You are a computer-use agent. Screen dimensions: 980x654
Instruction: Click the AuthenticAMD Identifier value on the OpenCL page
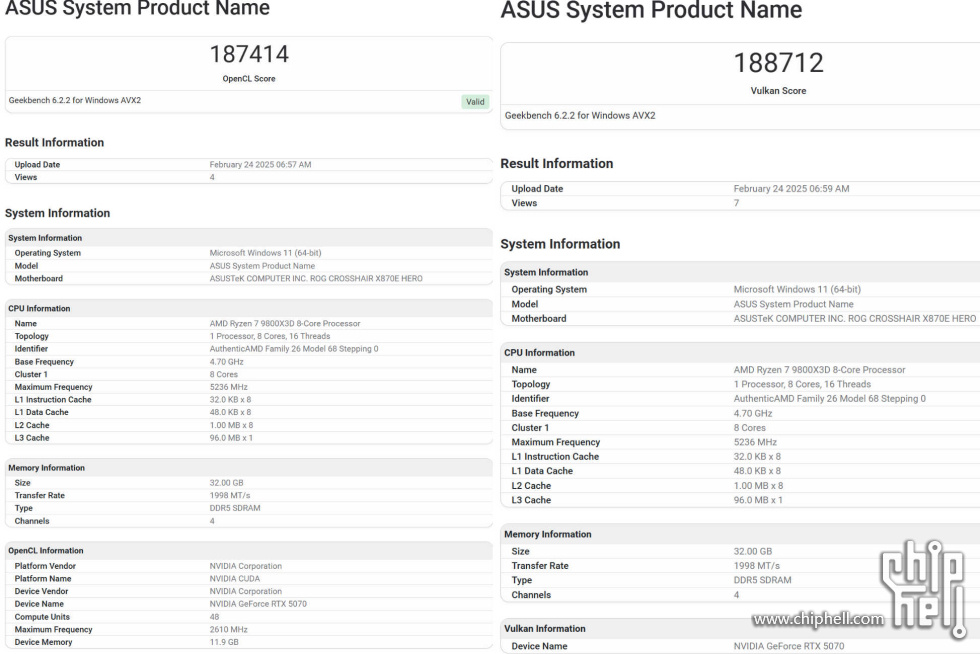tap(294, 349)
